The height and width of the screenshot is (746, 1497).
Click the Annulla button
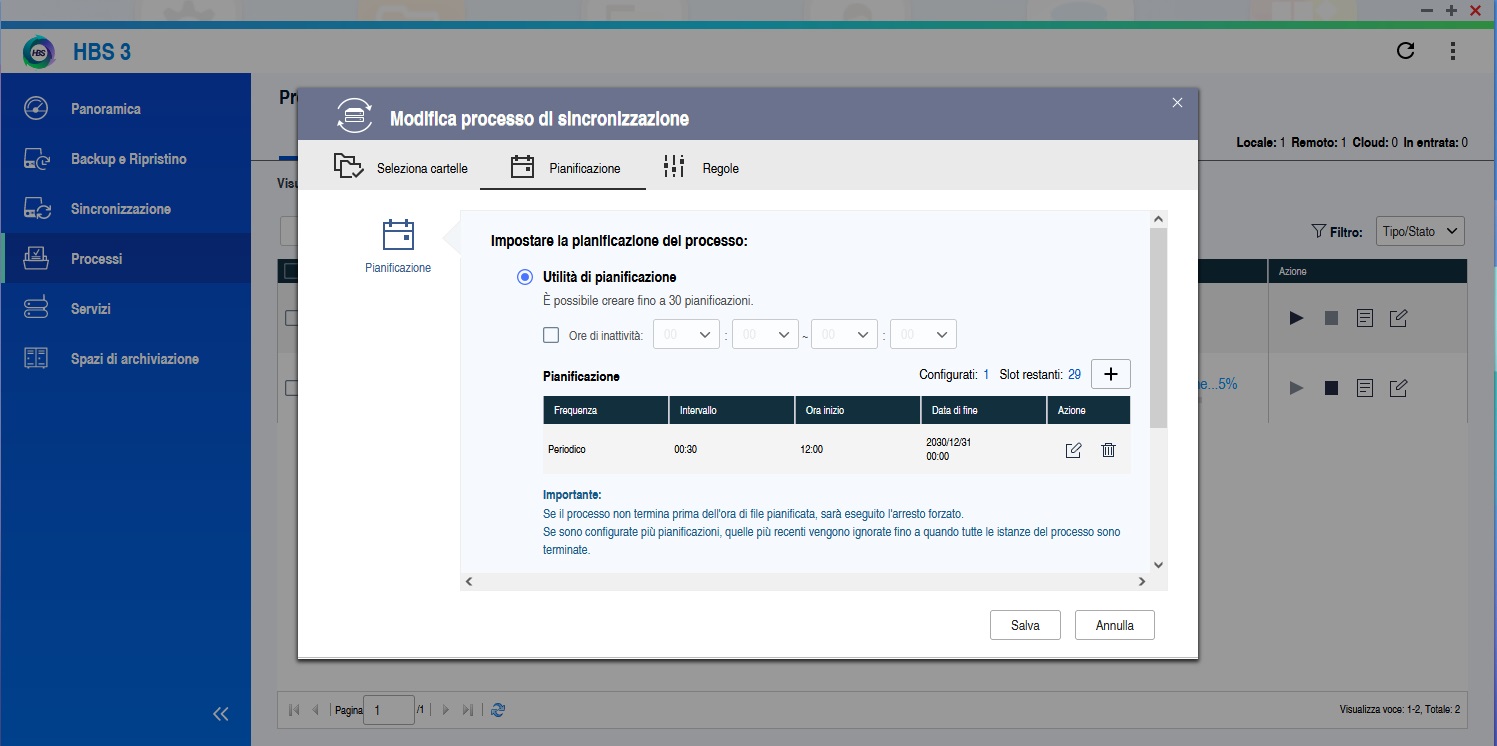pyautogui.click(x=1114, y=625)
